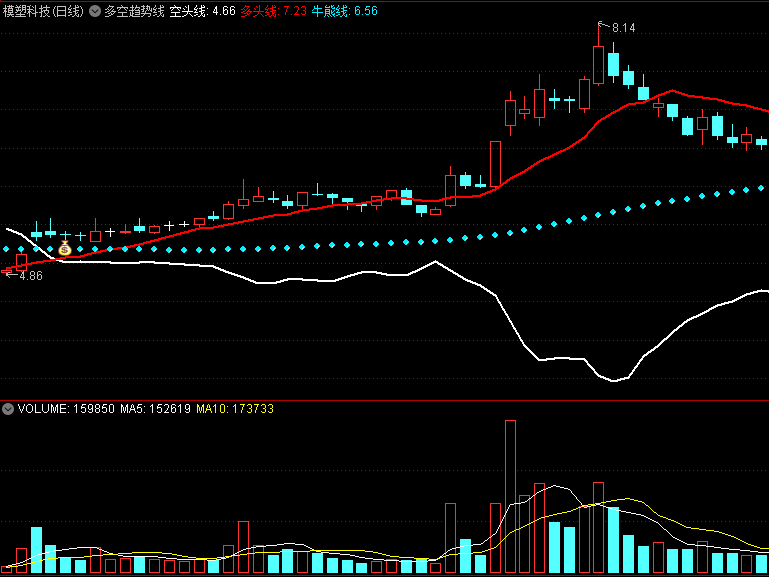Screen dimensions: 769x577
Task: Click the MA5: 152619 label
Action: click(155, 409)
